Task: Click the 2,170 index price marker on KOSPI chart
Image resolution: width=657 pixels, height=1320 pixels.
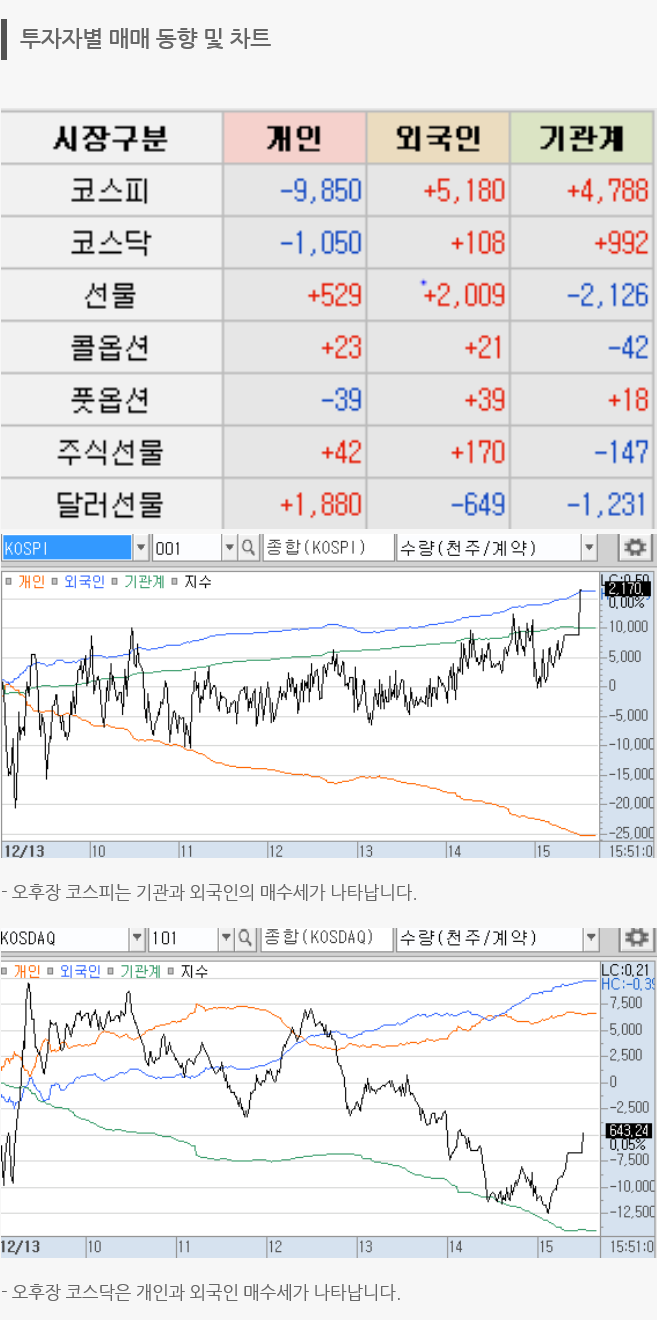Action: tap(627, 589)
